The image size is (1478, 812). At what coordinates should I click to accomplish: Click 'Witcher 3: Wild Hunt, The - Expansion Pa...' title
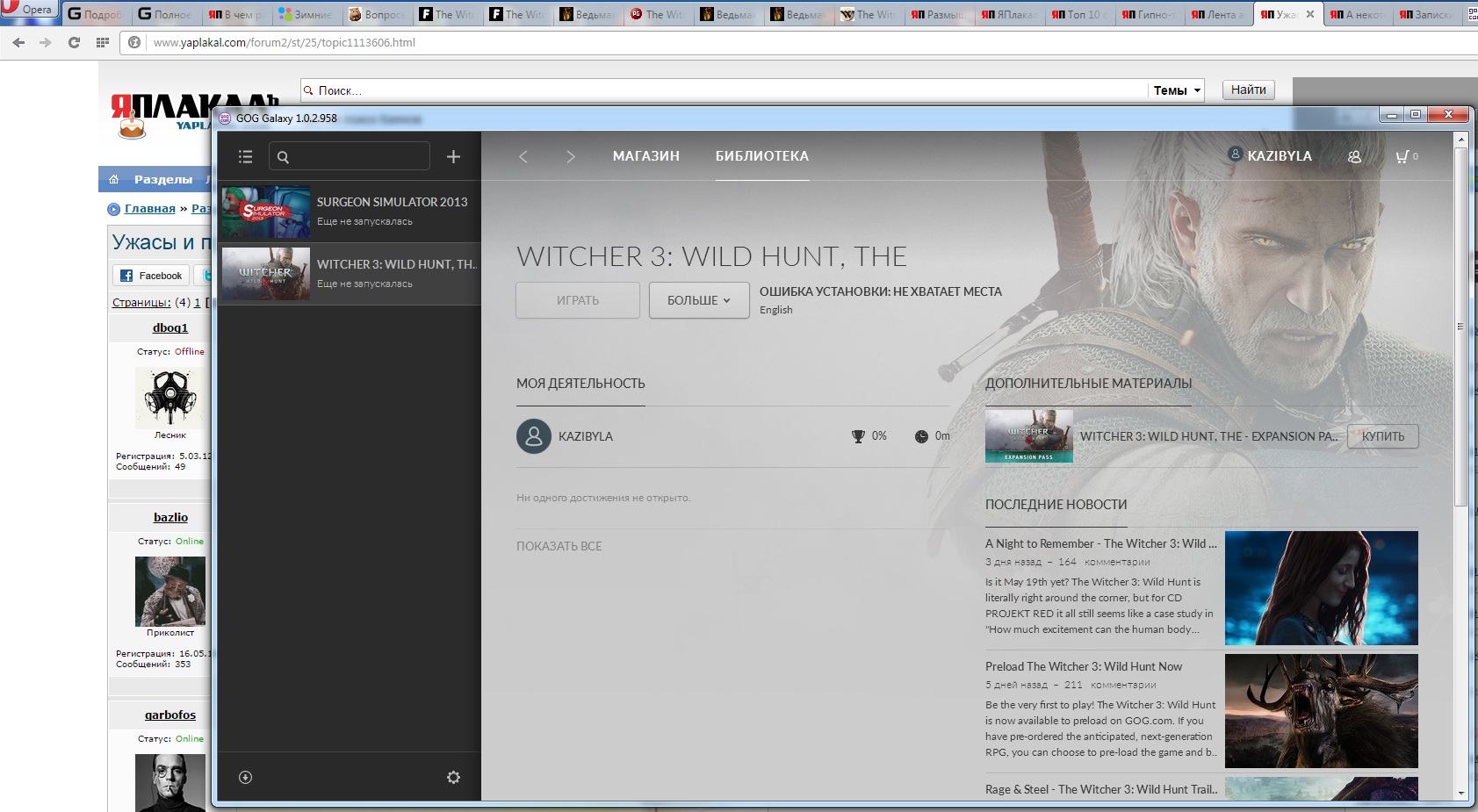coord(1209,436)
